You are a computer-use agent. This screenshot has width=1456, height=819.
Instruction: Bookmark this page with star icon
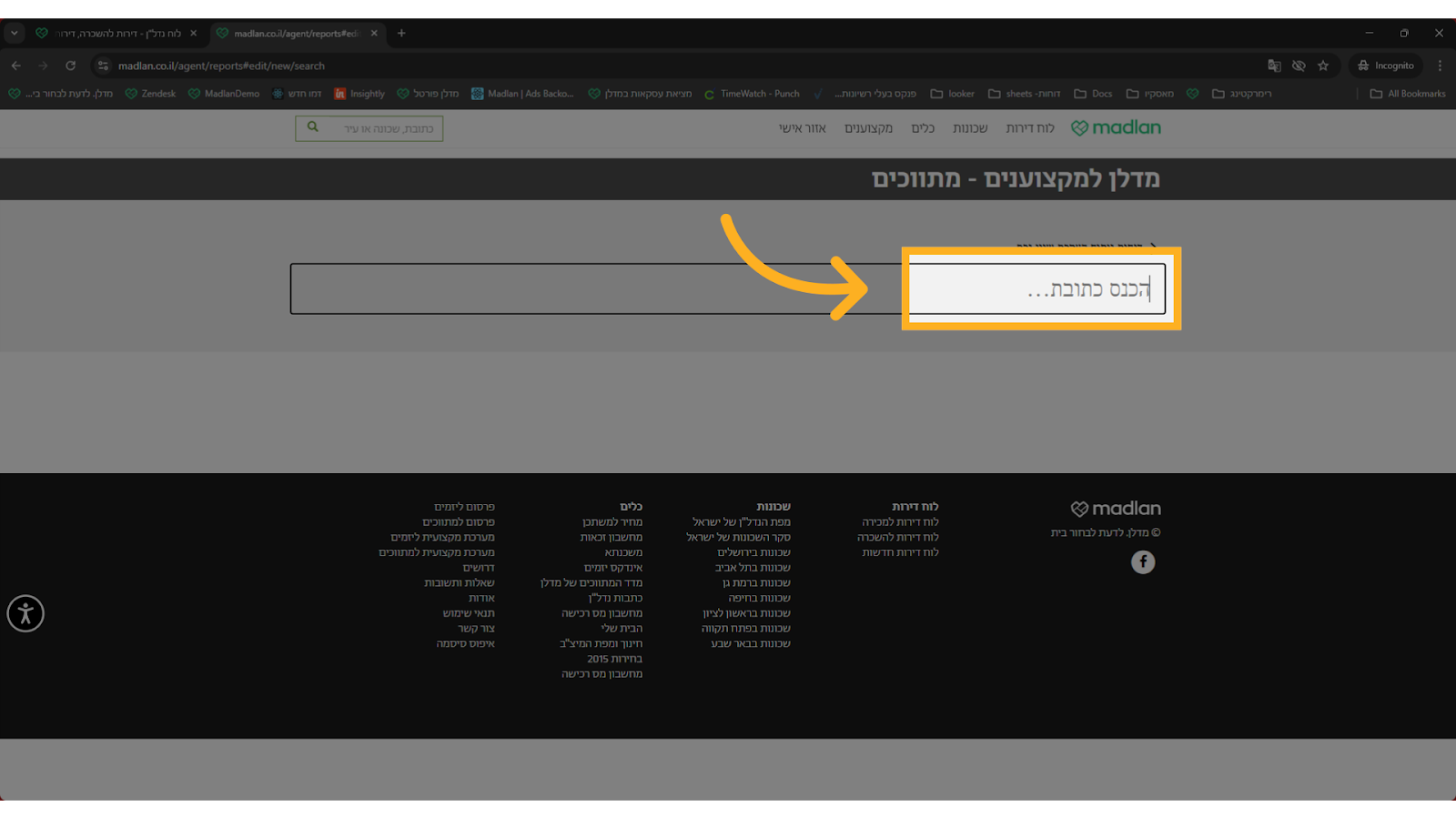click(1323, 66)
